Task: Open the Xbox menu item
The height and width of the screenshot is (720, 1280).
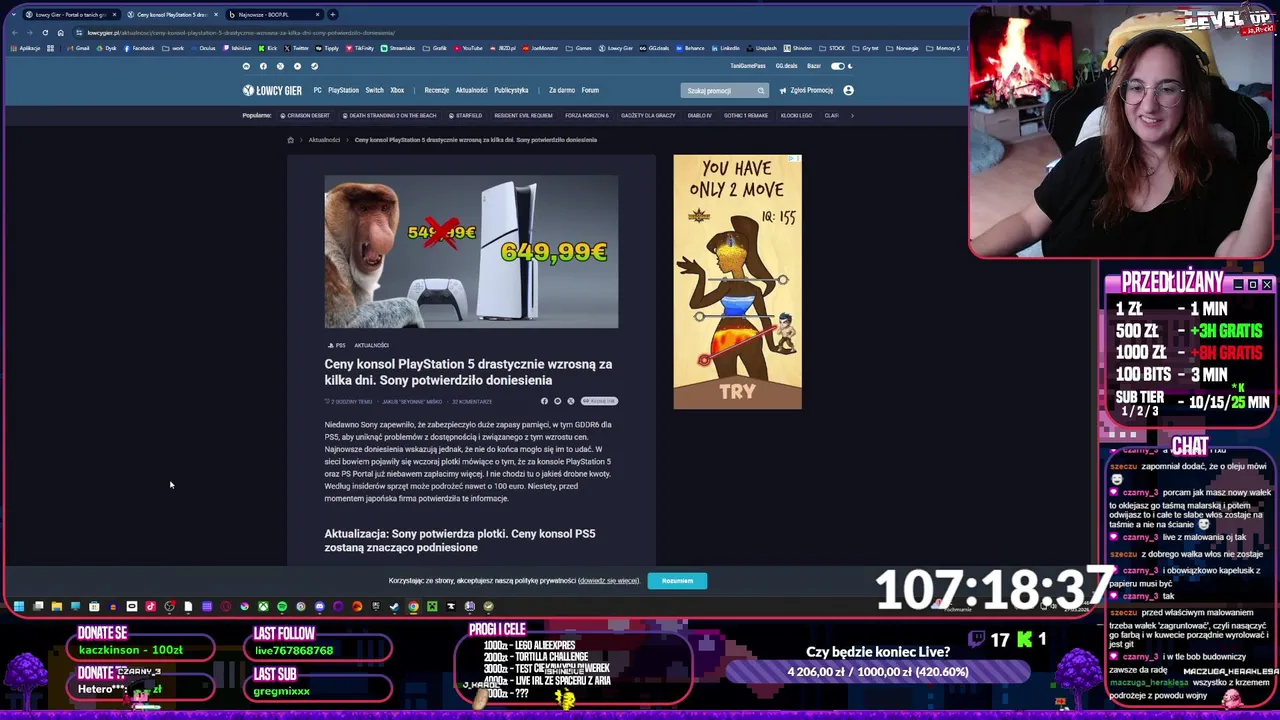Action: pos(397,90)
